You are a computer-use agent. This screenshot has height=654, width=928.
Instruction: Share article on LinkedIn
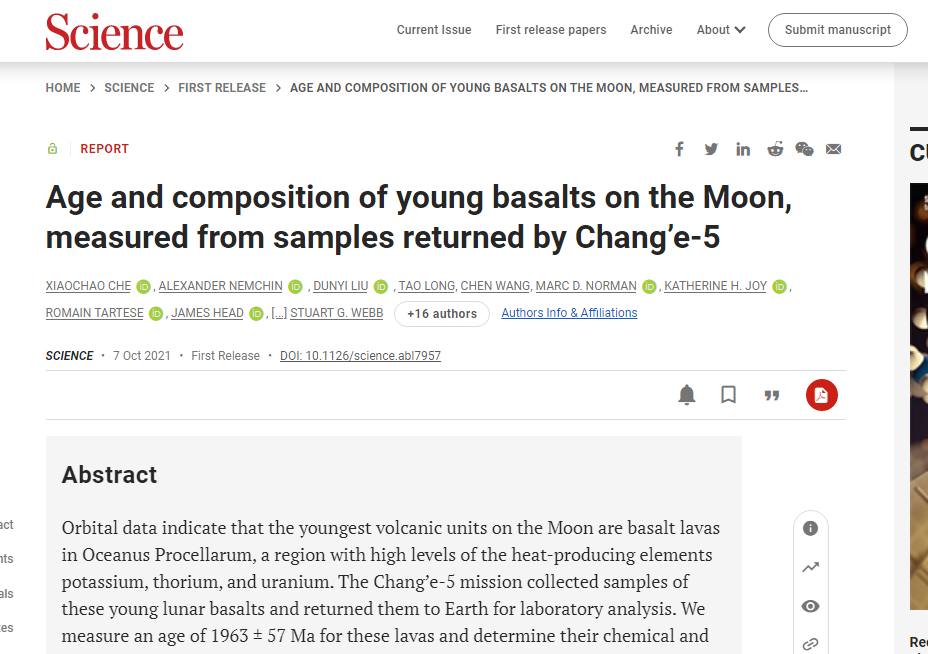point(743,149)
